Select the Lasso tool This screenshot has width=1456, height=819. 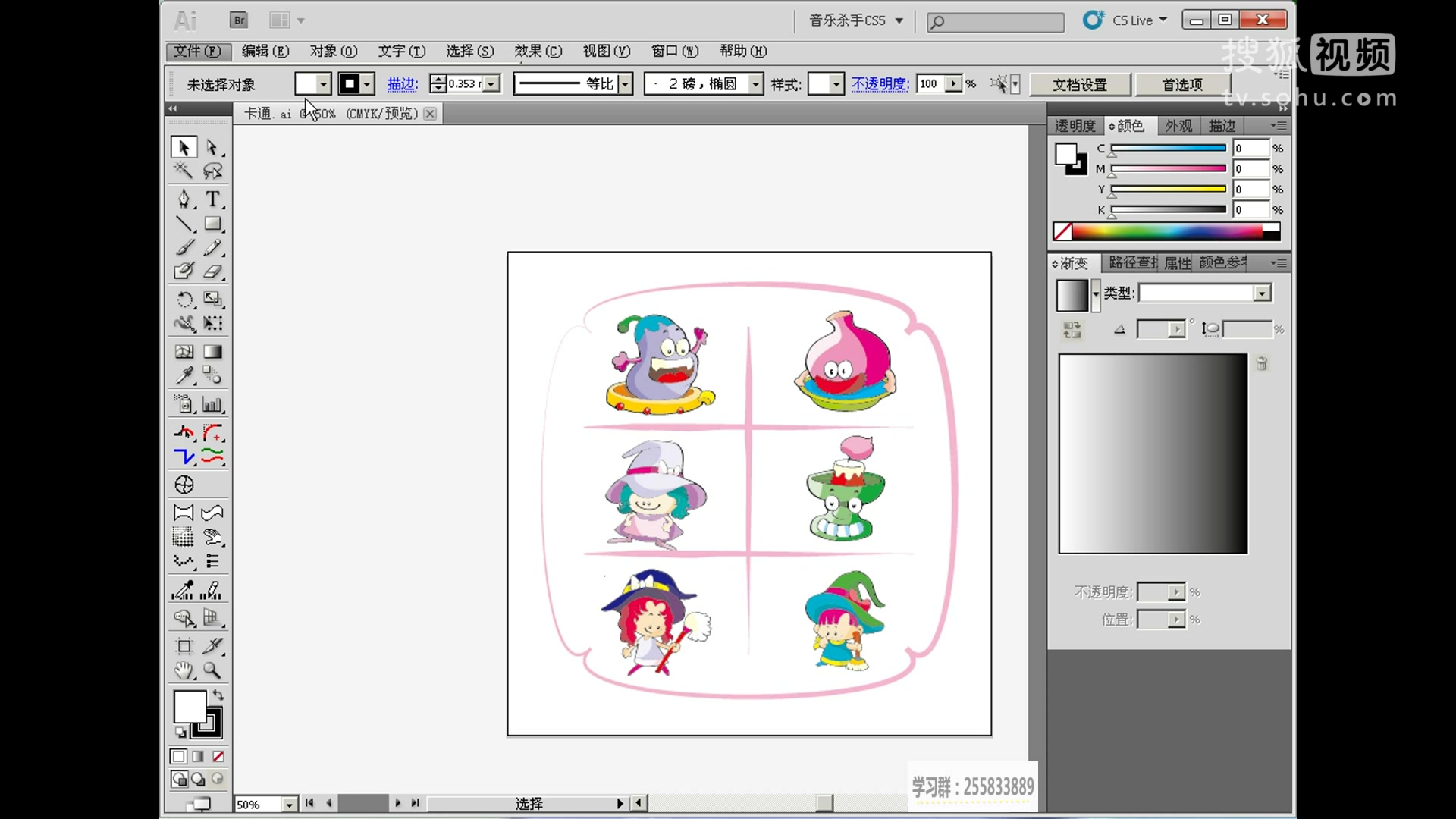pyautogui.click(x=212, y=171)
